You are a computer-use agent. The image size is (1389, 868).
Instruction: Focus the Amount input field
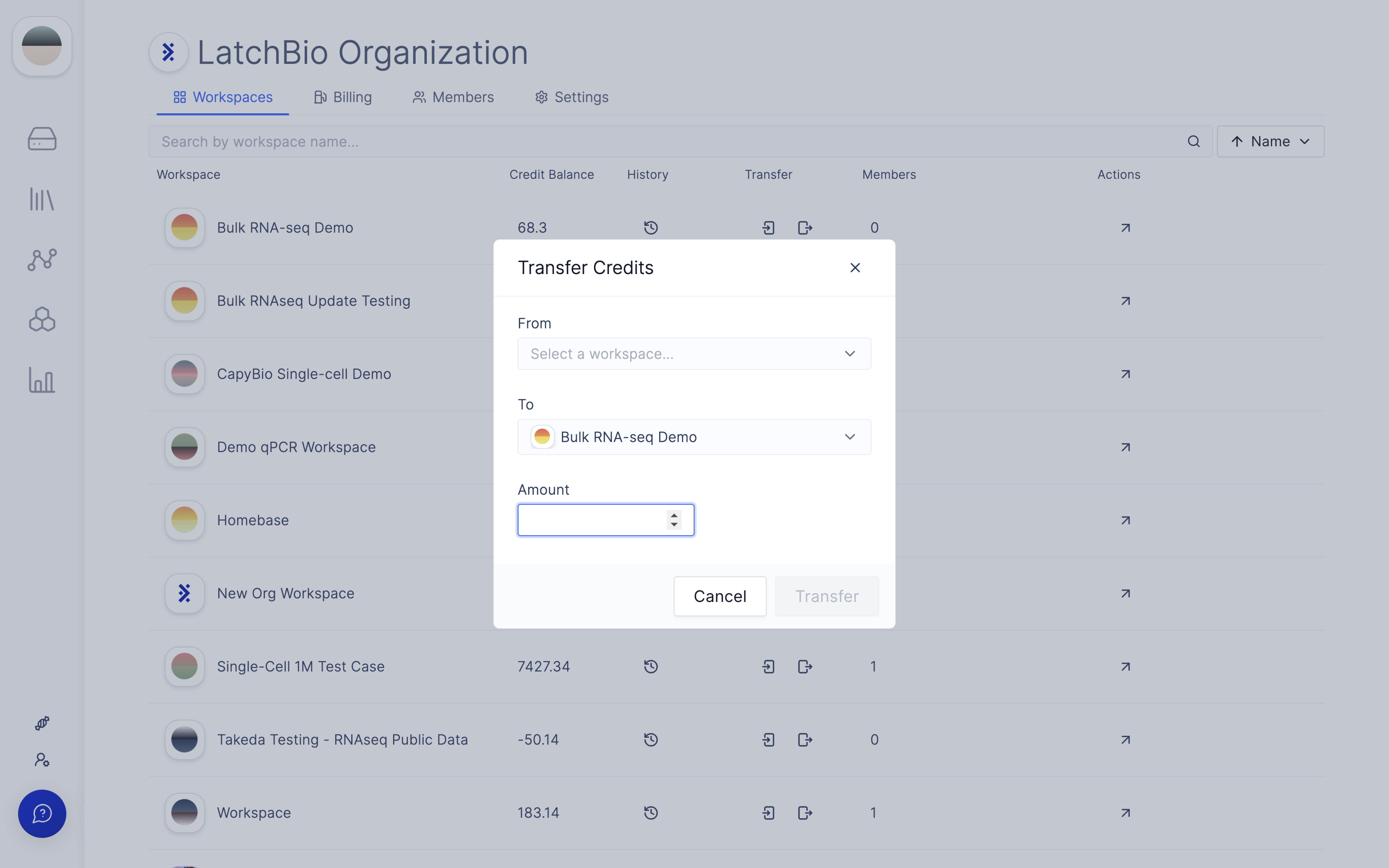point(606,519)
